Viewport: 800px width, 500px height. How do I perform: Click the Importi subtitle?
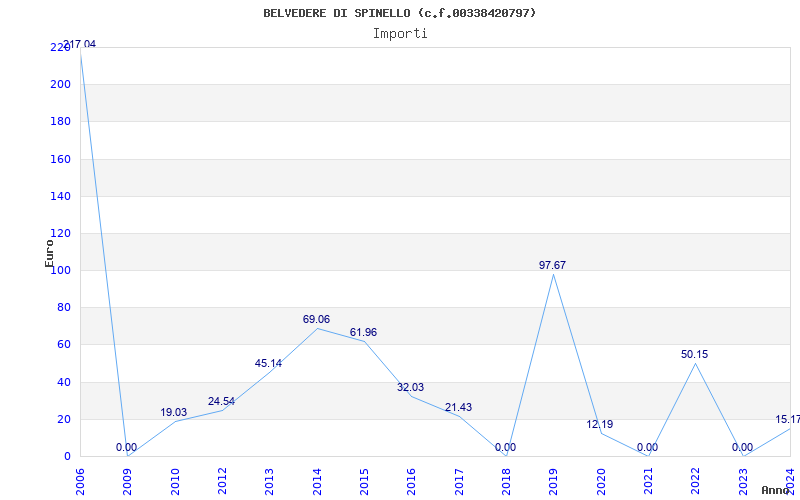(400, 34)
